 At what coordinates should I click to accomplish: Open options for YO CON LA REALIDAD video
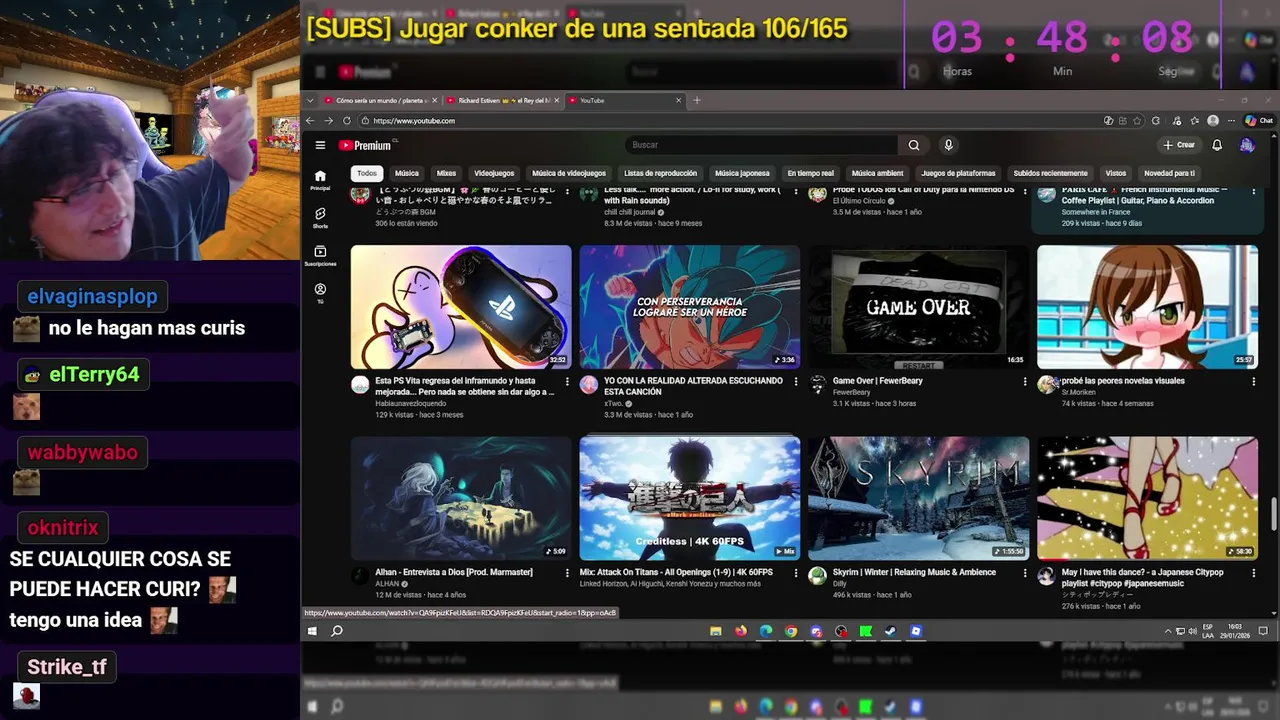[x=796, y=381]
